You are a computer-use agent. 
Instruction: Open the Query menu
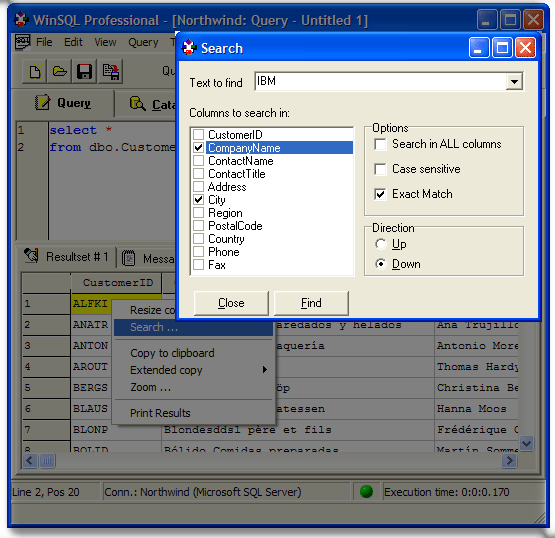pos(143,42)
